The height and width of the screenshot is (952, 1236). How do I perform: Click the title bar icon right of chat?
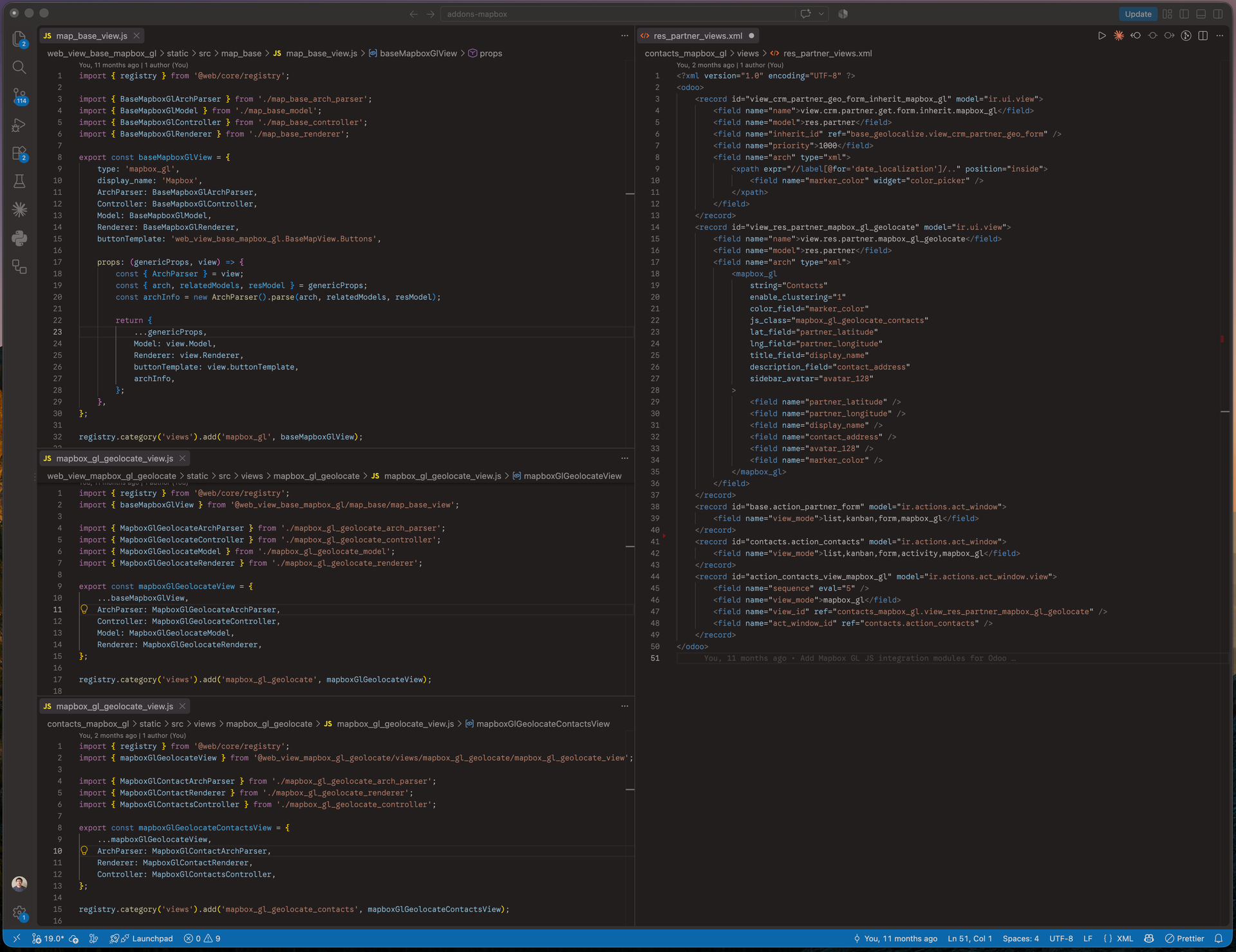(x=843, y=14)
